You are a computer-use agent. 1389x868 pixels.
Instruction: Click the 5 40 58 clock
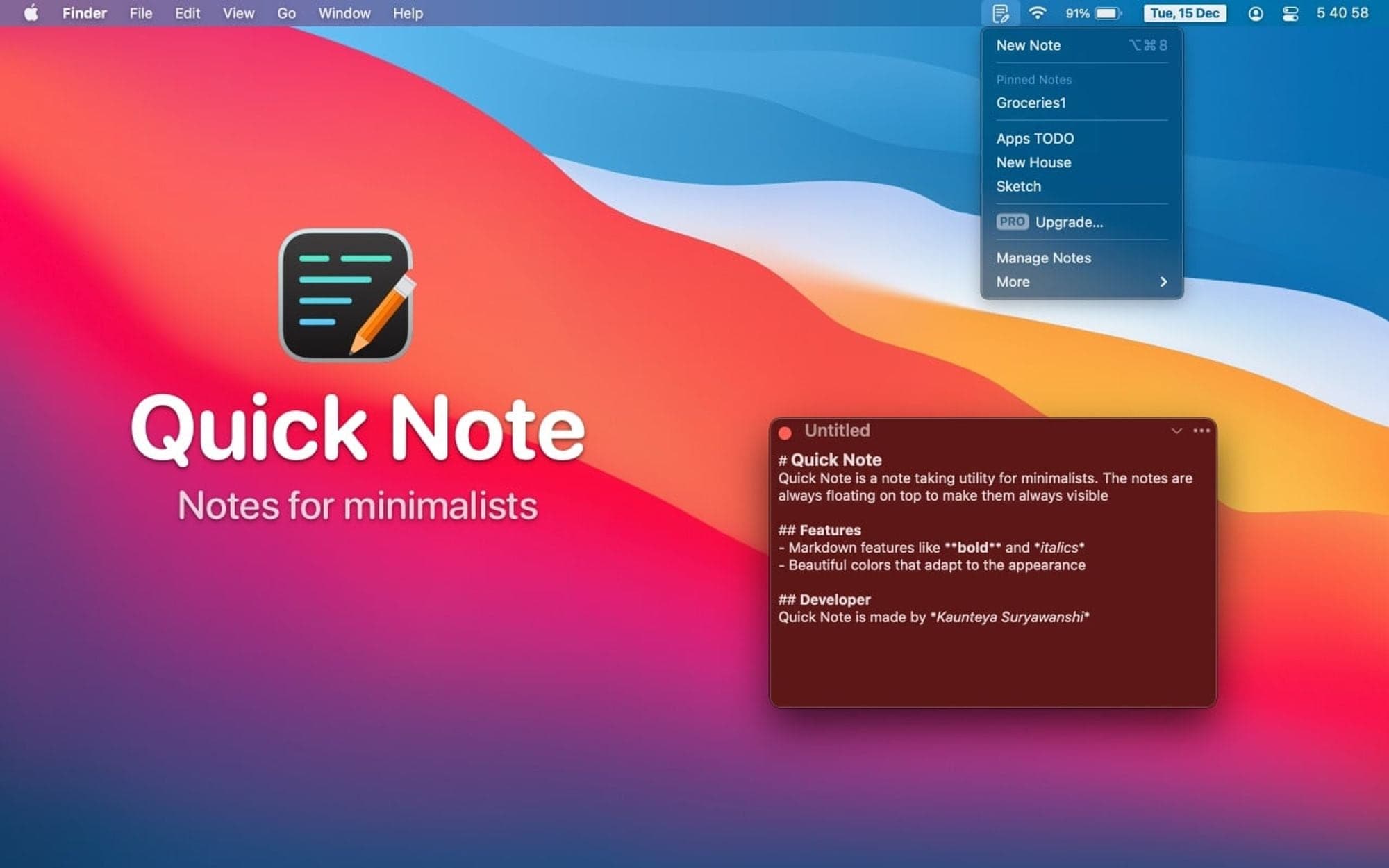1342,13
